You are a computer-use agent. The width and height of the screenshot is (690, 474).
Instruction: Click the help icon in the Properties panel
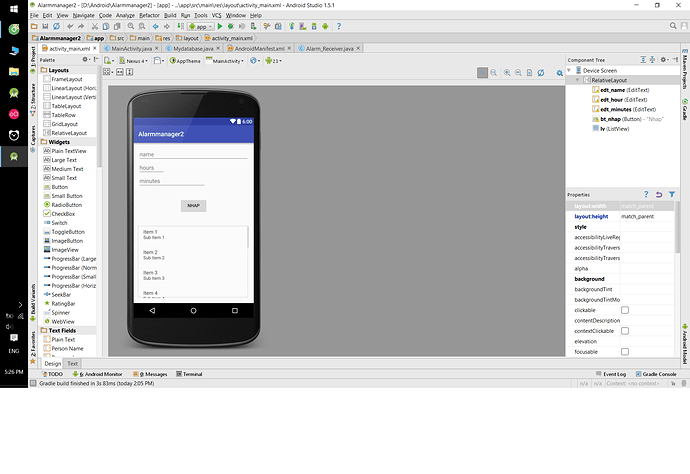[x=645, y=194]
